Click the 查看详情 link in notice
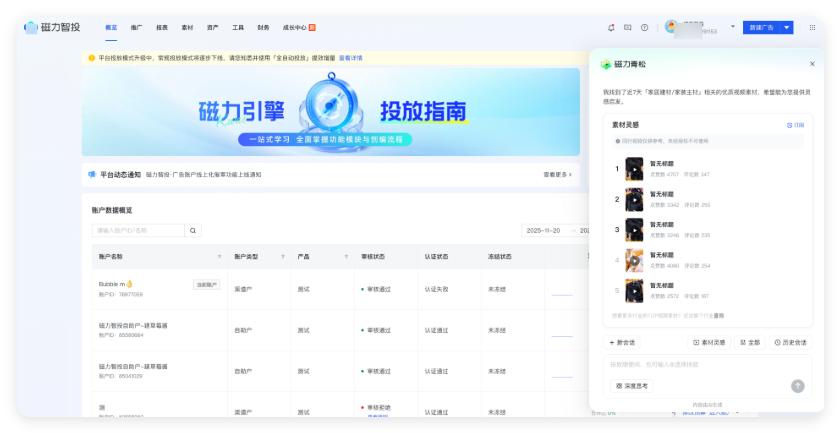This screenshot has height=433, width=840. tap(350, 58)
